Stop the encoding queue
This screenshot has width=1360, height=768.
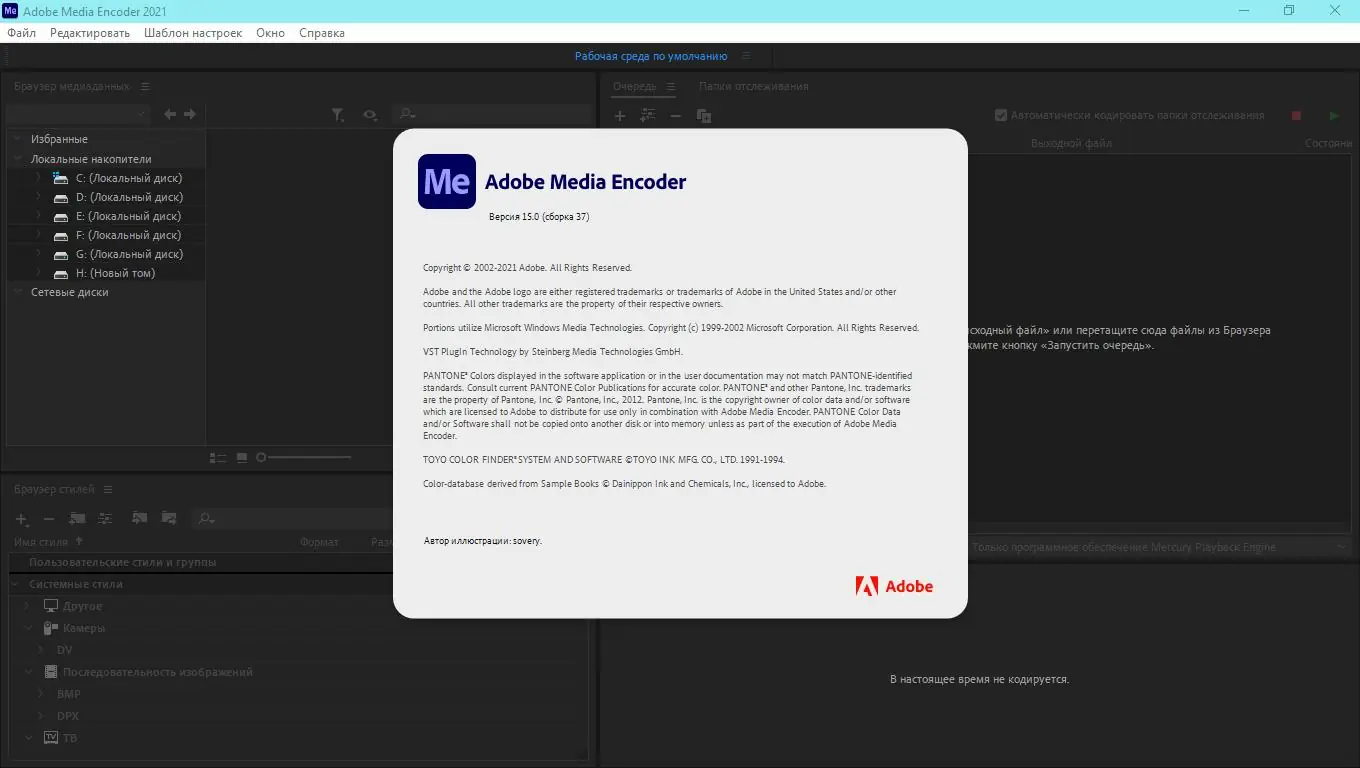click(1296, 116)
